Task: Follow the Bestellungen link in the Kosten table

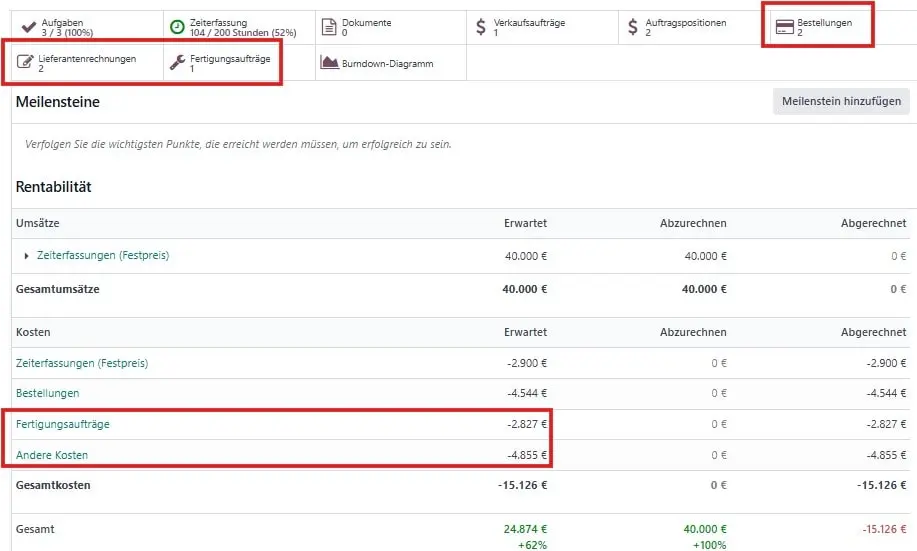Action: point(47,393)
